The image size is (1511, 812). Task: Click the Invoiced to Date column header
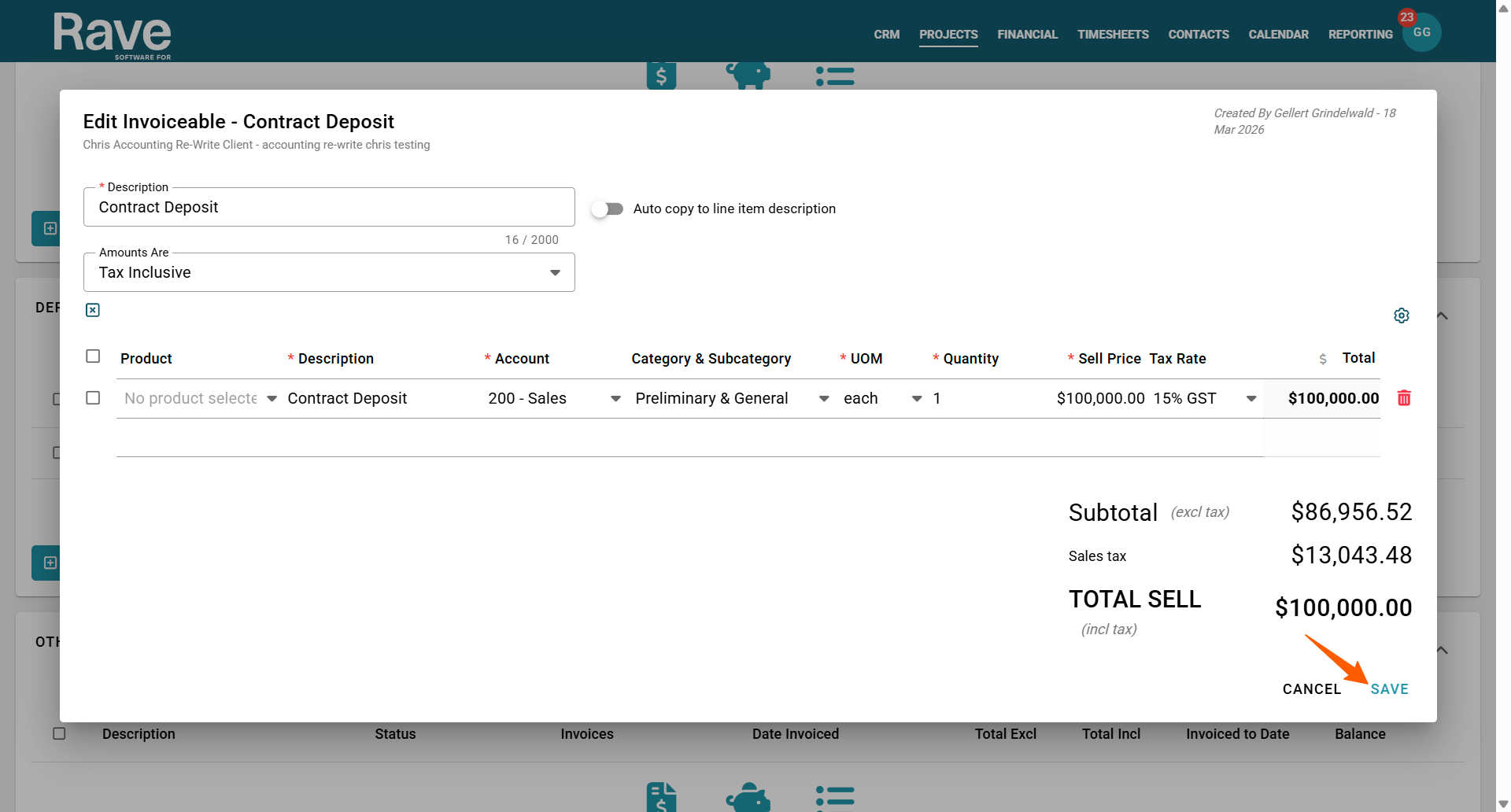click(1238, 734)
